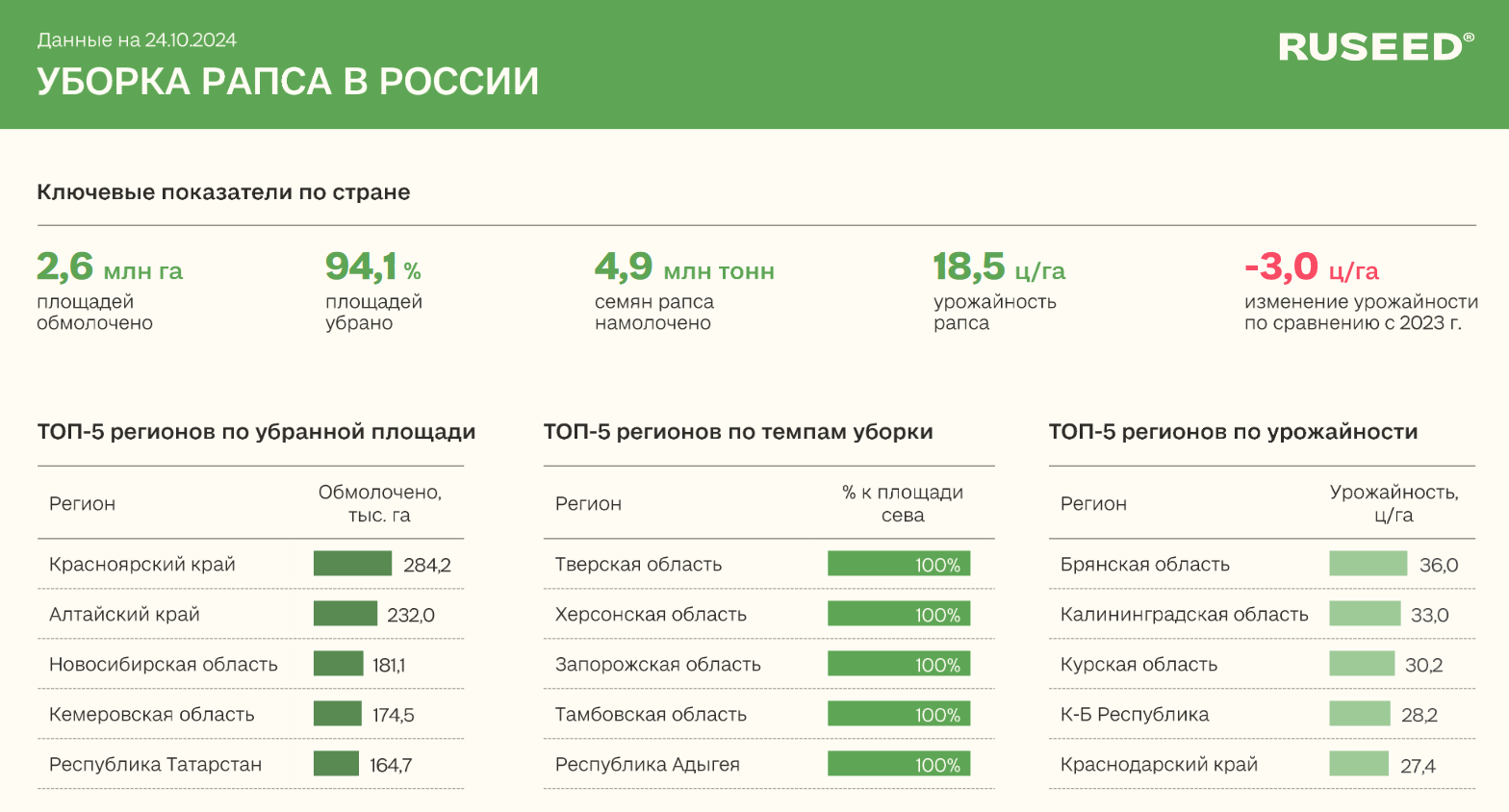The image size is (1509, 812).
Task: Click "изменение урожайности по сравнению с 2023 г."
Action: tap(1361, 313)
